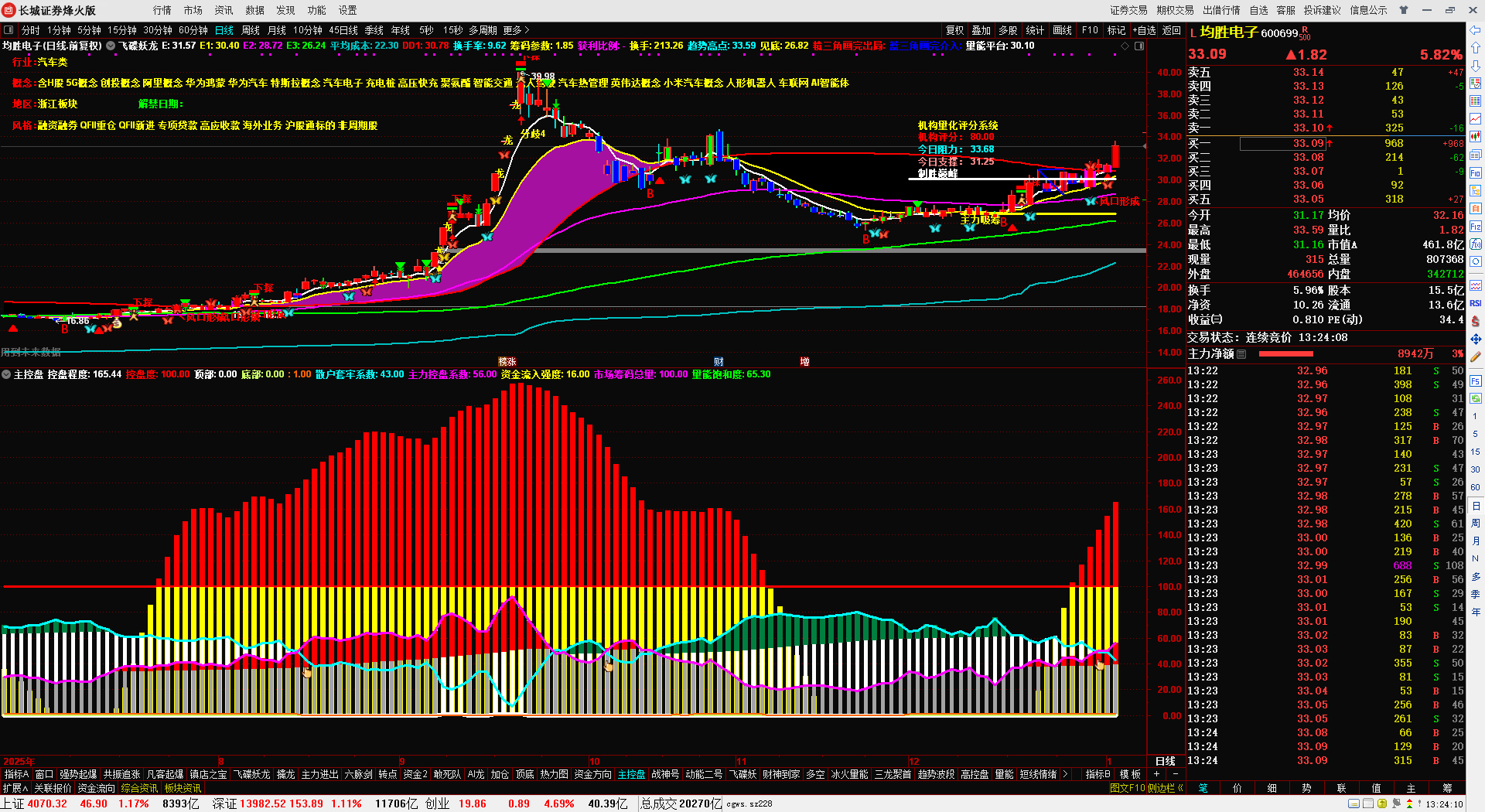Image resolution: width=1485 pixels, height=812 pixels.
Task: Click the diamond icon at main chart top right
Action: 1125,46
